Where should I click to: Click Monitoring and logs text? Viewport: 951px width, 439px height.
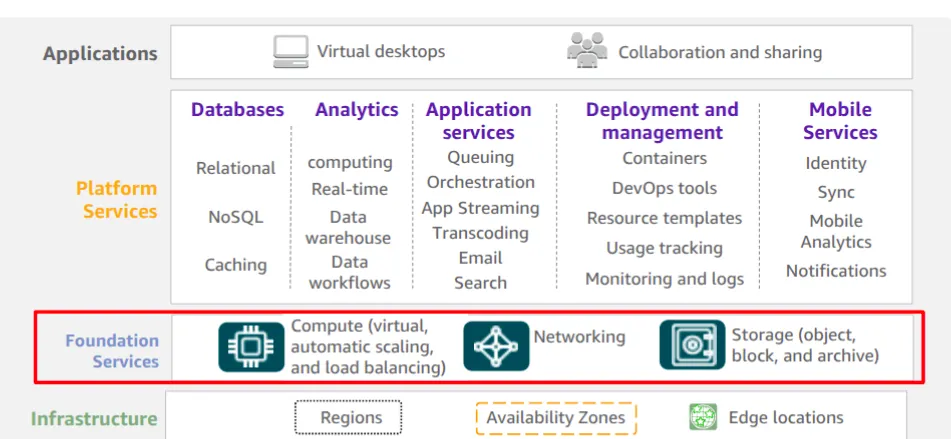(665, 279)
